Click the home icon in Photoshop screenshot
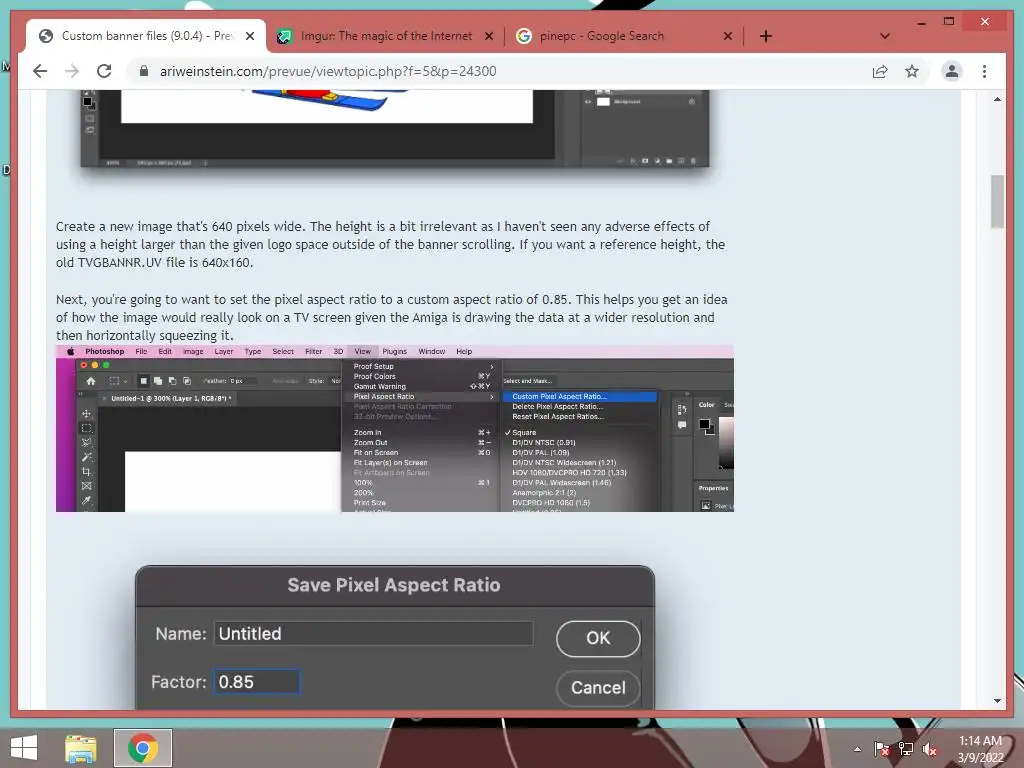This screenshot has height=768, width=1024. tap(91, 381)
